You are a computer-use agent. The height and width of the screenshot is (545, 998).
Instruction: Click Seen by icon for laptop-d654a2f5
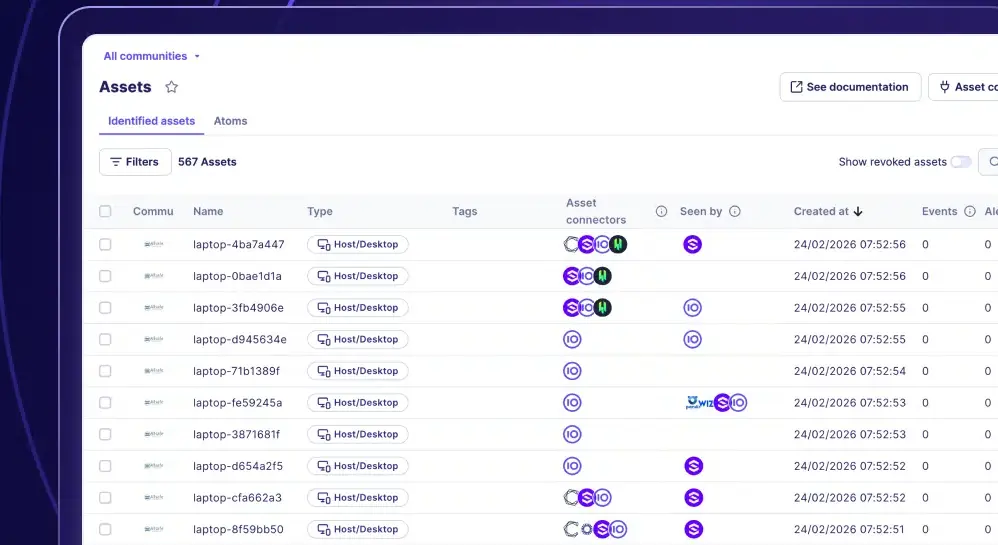point(693,466)
